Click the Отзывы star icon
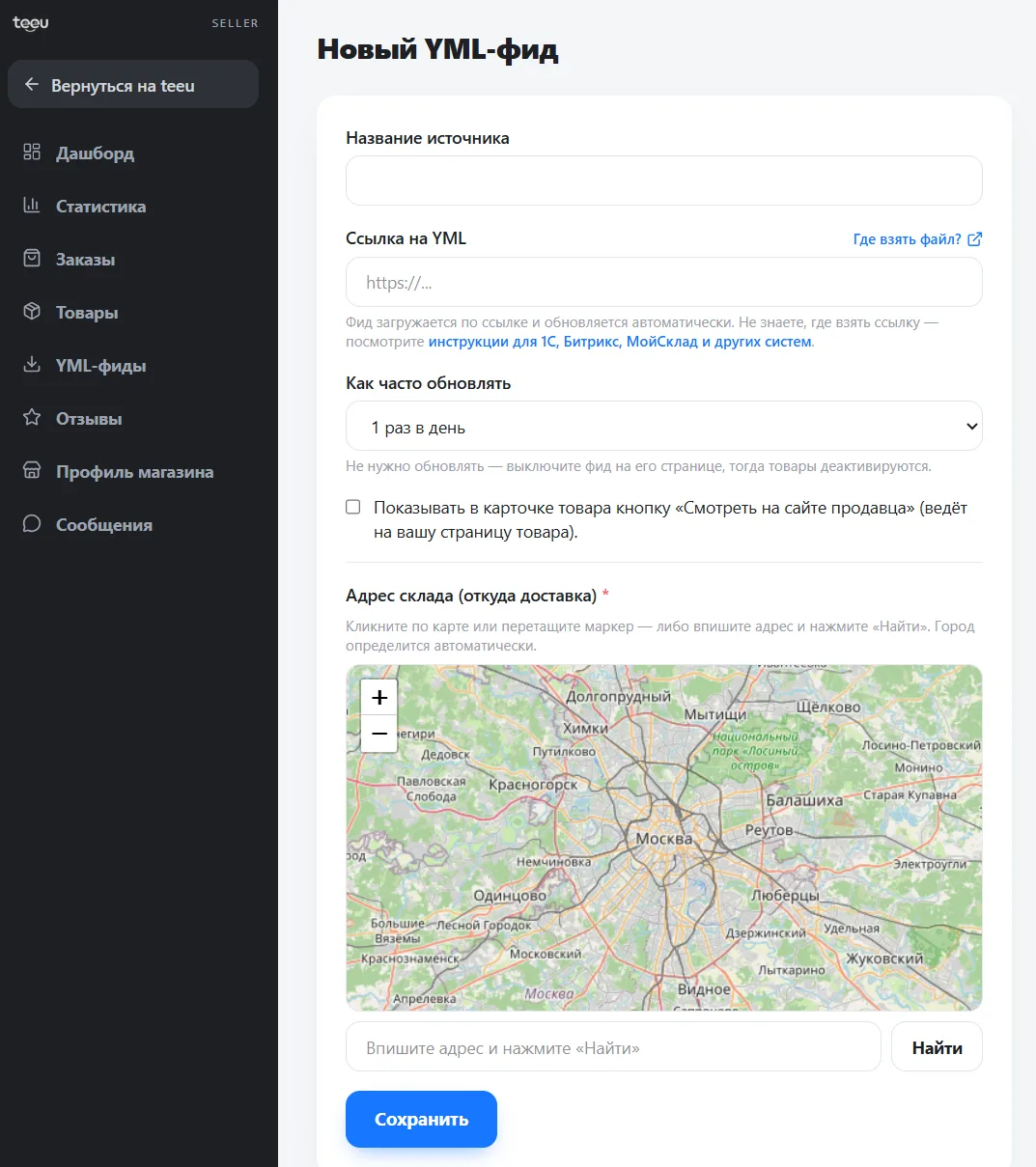1036x1167 pixels. point(32,418)
